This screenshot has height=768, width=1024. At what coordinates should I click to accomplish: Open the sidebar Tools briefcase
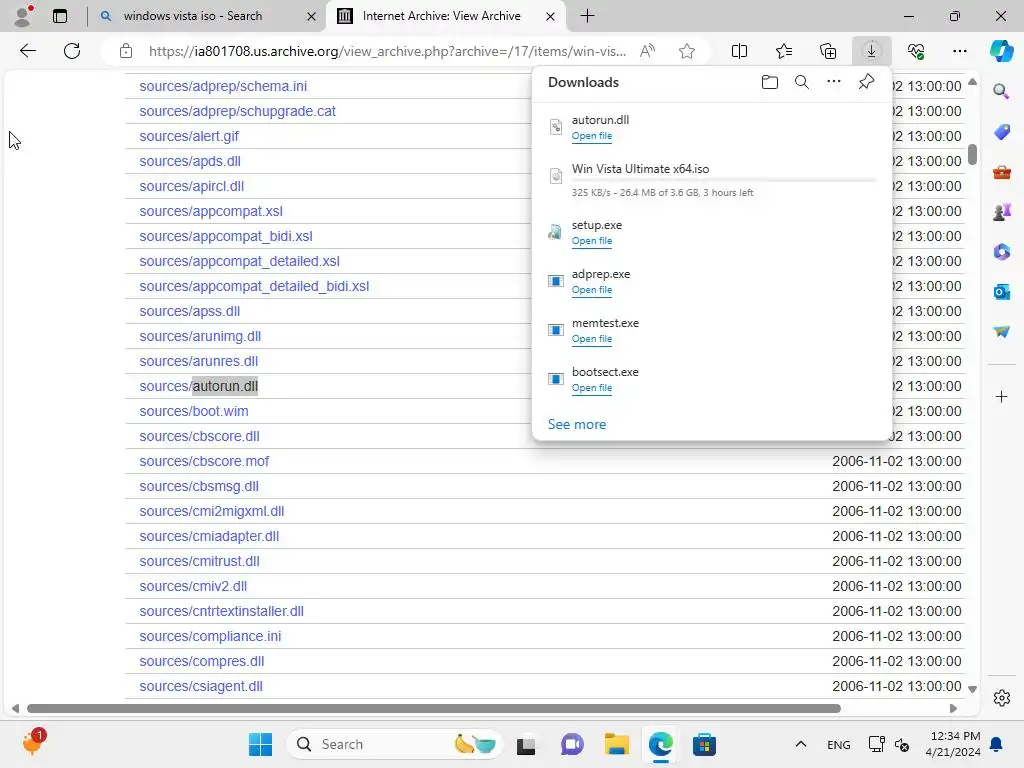[1001, 172]
